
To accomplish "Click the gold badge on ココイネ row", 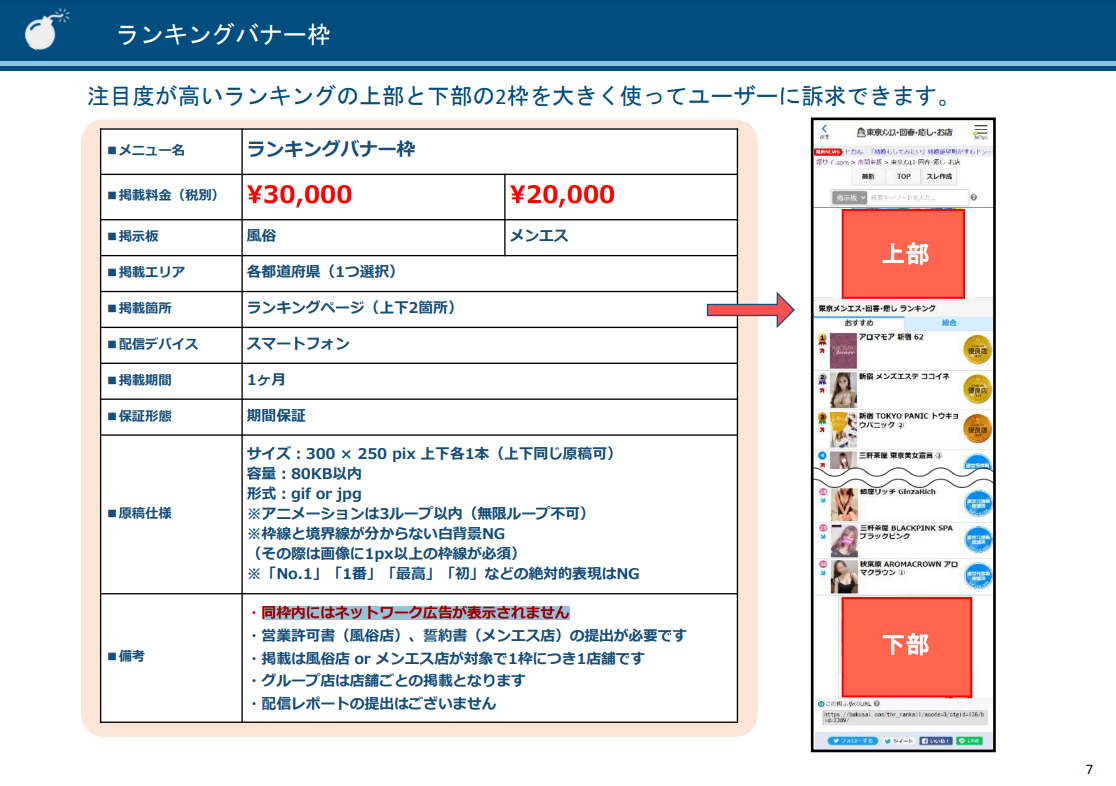I will (x=977, y=389).
